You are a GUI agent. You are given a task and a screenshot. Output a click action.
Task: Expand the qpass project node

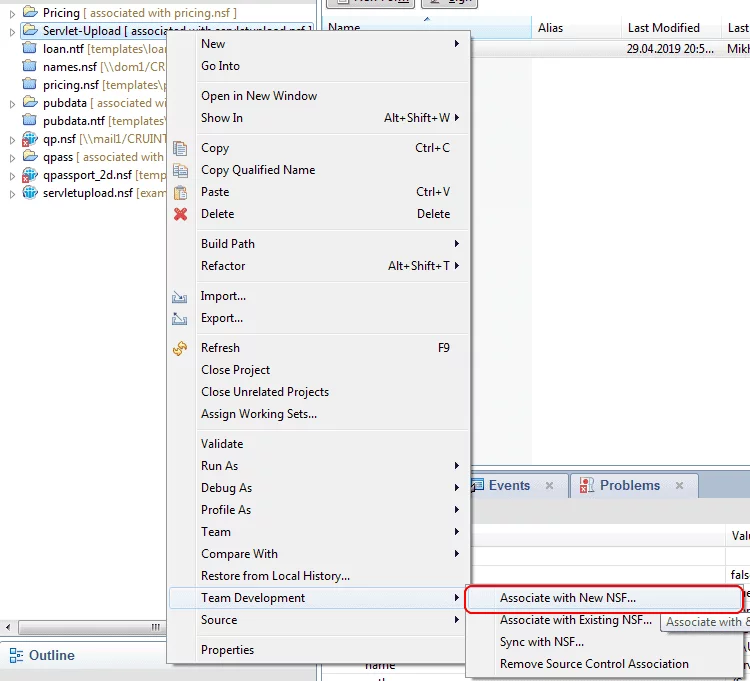[x=12, y=157]
